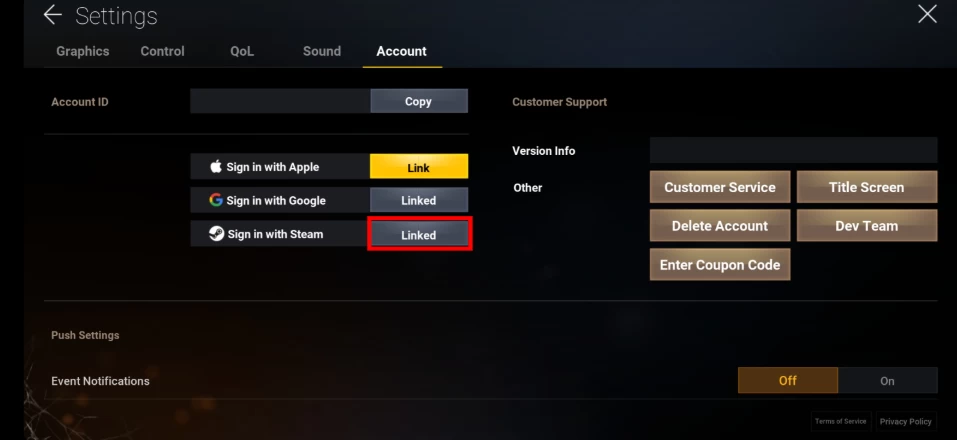Click Linked button for Google
The height and width of the screenshot is (440, 957).
tap(419, 200)
